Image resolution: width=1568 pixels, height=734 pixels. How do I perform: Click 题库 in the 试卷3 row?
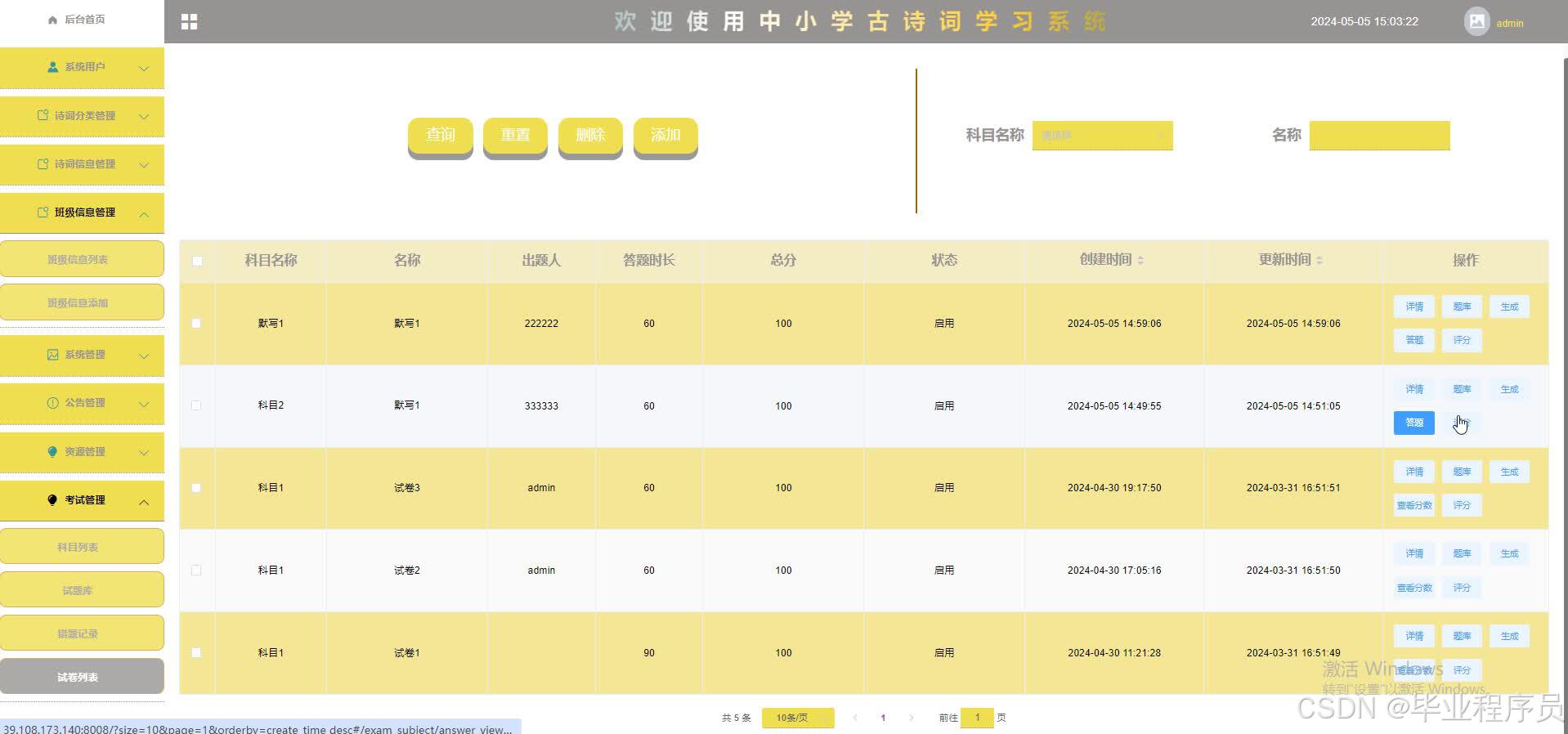[x=1462, y=472]
